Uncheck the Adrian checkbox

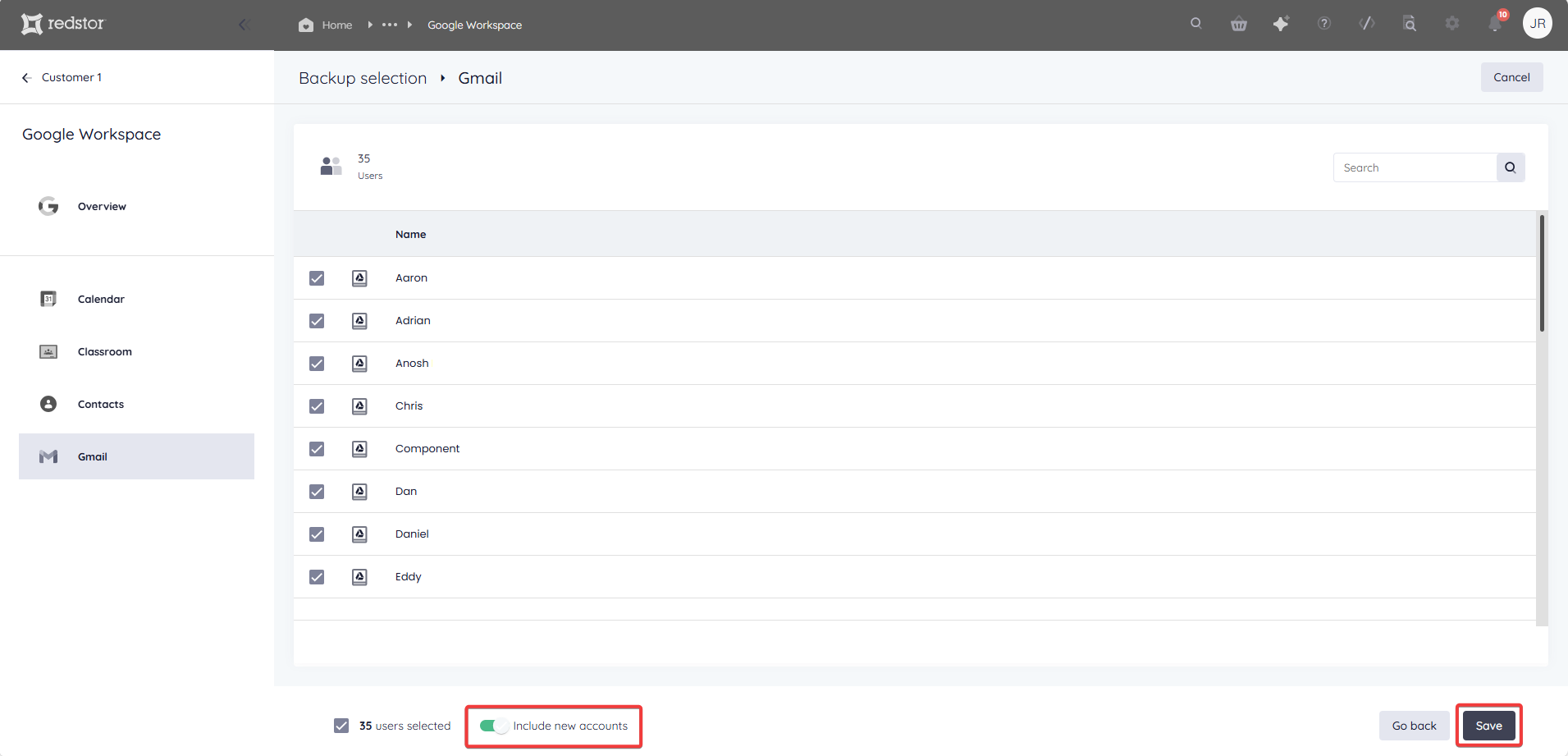pyautogui.click(x=317, y=321)
